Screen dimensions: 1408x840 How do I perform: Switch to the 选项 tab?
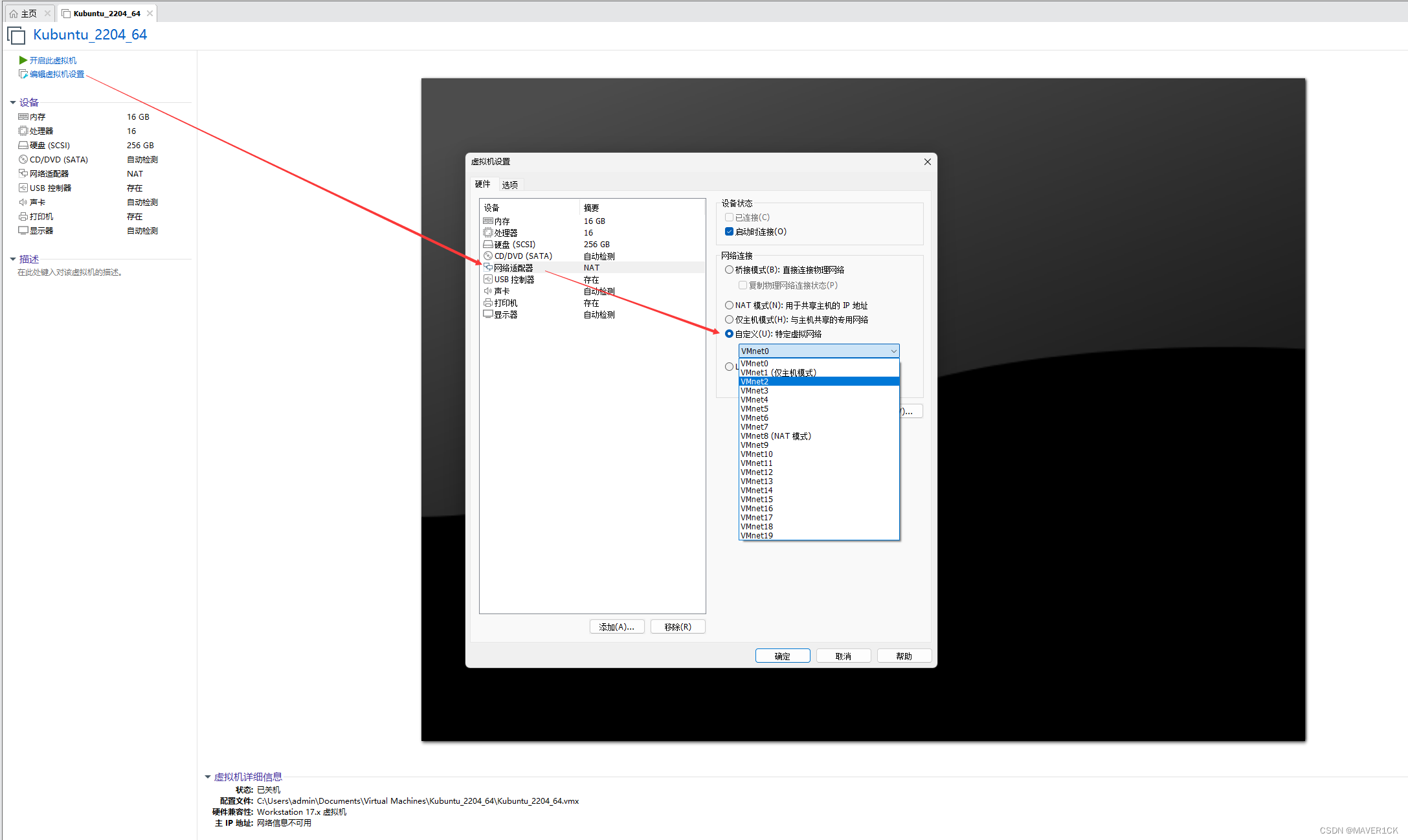pos(509,184)
